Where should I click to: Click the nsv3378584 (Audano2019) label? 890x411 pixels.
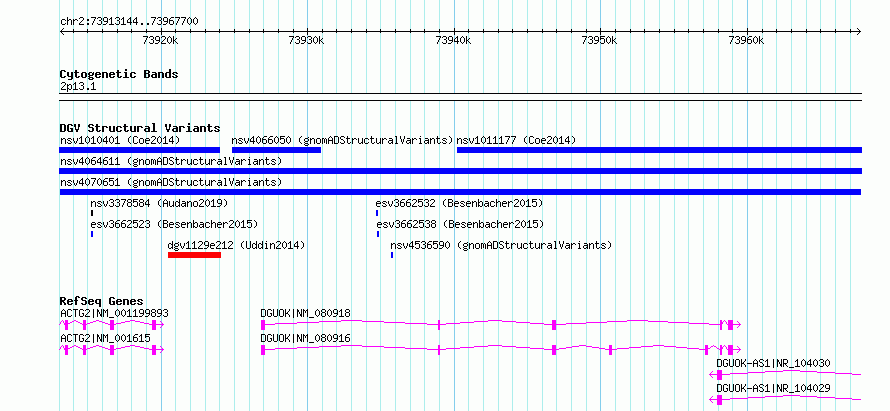(159, 203)
